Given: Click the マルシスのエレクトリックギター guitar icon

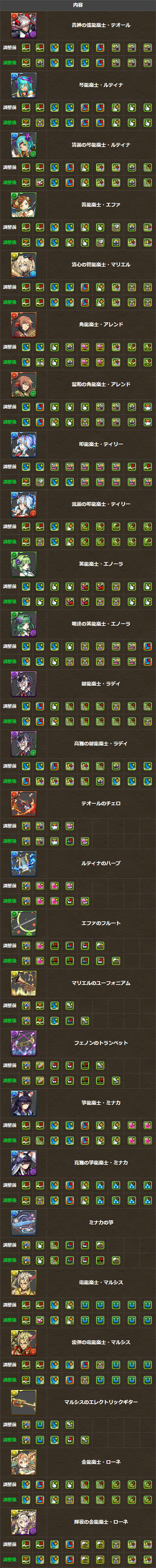Looking at the screenshot, I should pos(23,1402).
